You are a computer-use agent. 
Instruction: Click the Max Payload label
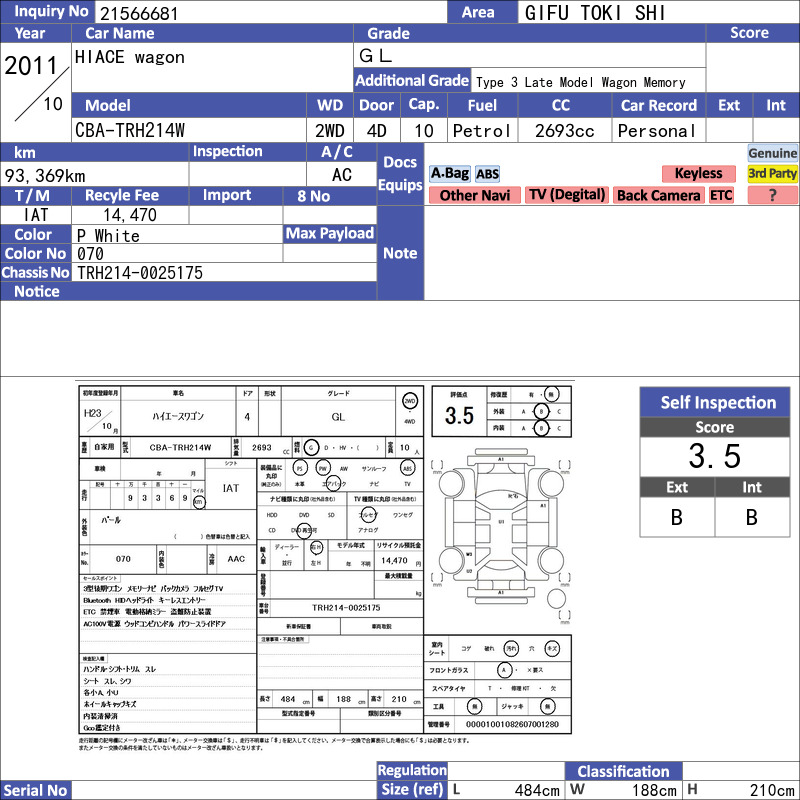click(x=330, y=234)
